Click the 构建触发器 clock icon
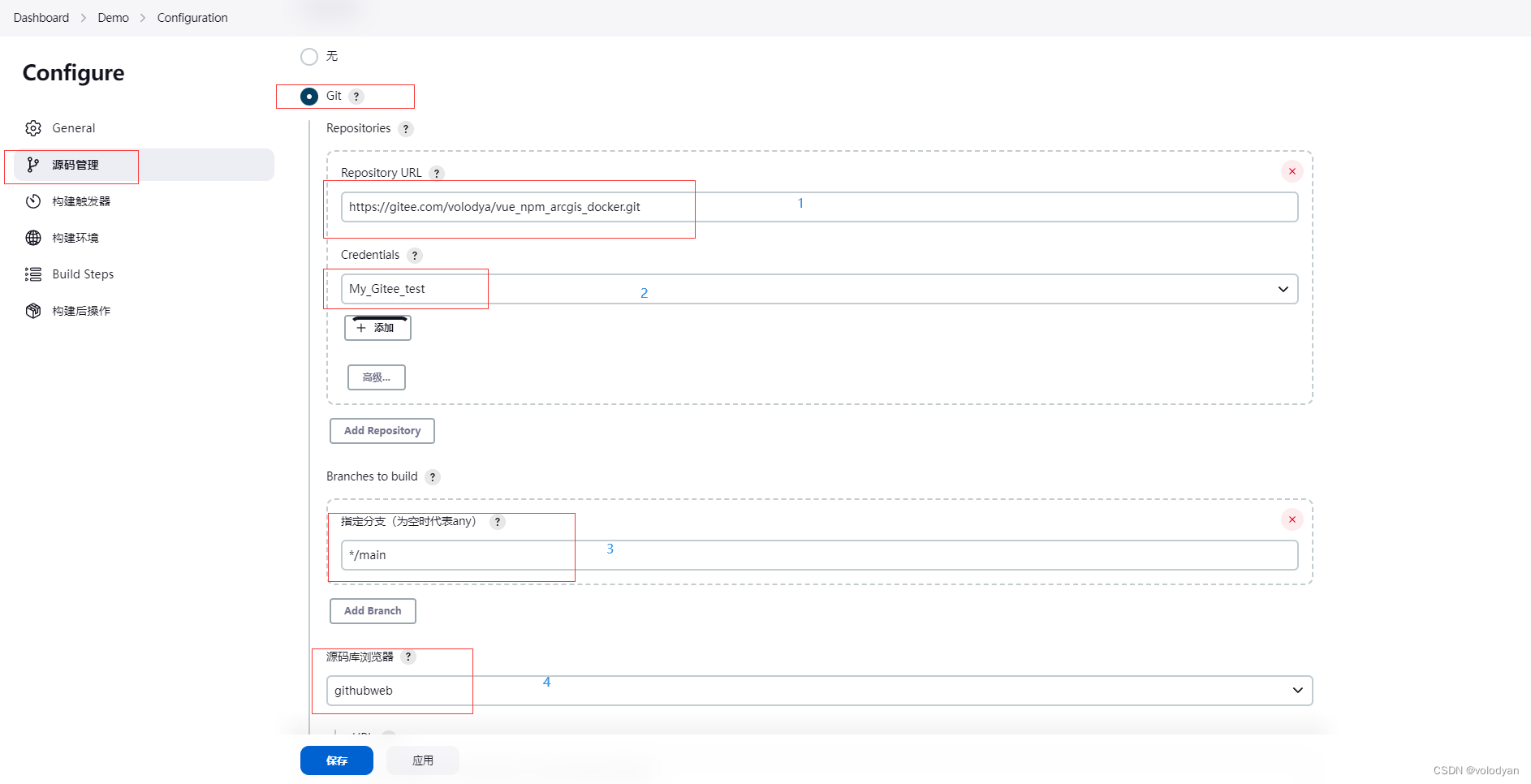 pos(33,200)
